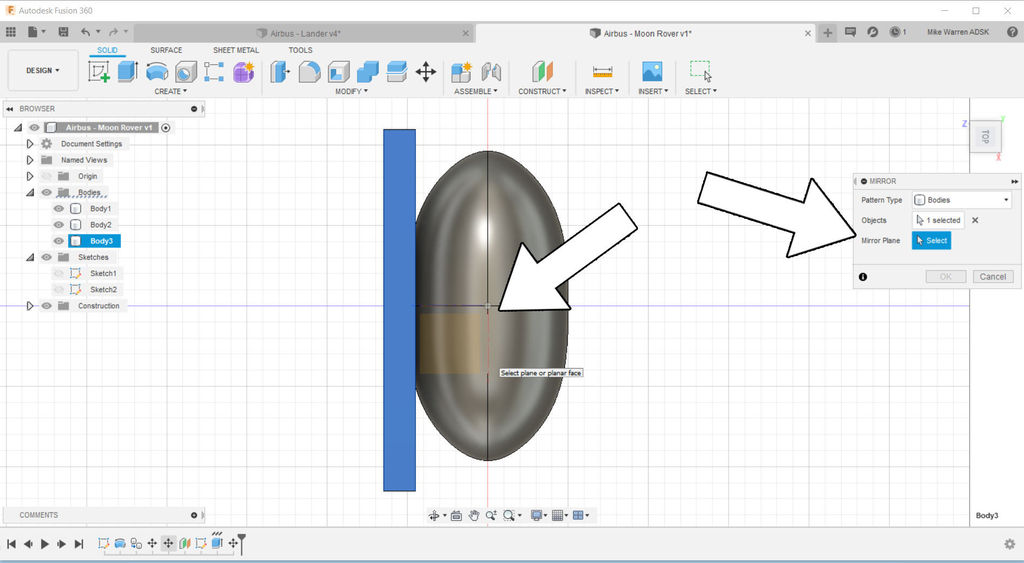Select the Extrude tool
This screenshot has height=563, width=1024.
[x=128, y=72]
